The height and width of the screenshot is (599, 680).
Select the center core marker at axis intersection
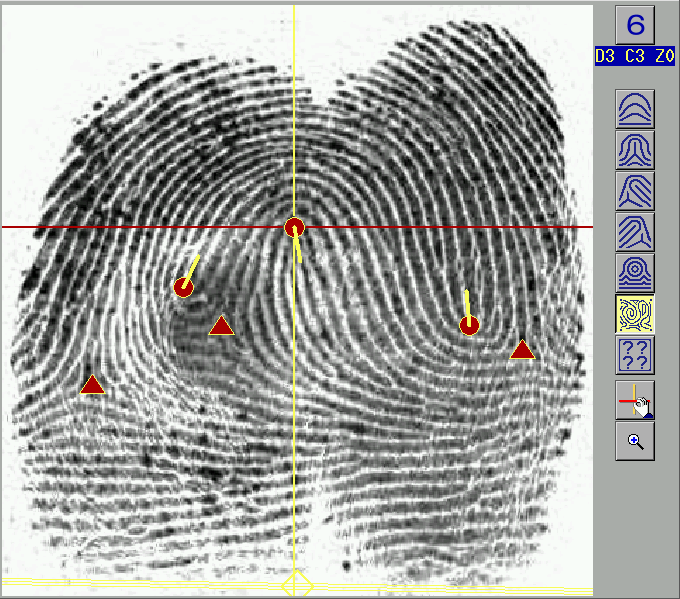[x=294, y=227]
